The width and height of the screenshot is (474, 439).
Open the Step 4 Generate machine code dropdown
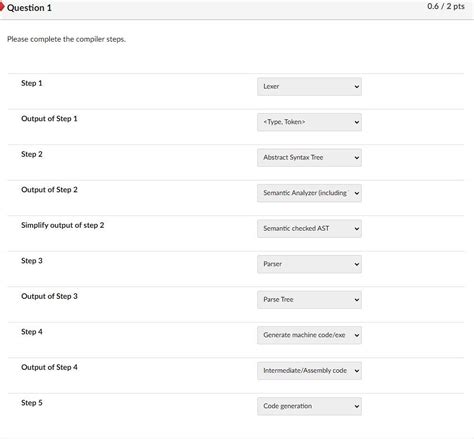coord(309,335)
